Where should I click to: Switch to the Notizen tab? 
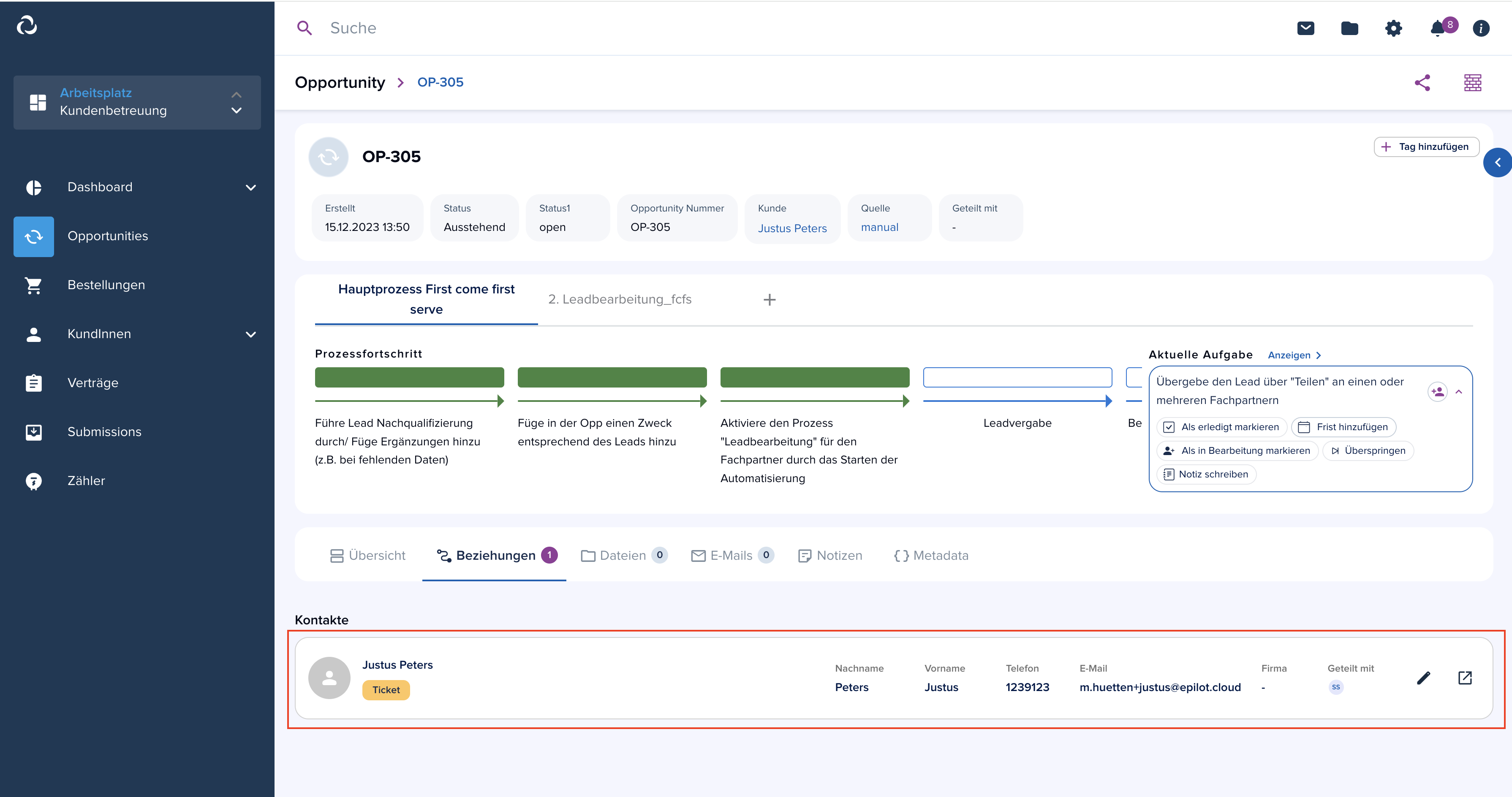tap(830, 556)
